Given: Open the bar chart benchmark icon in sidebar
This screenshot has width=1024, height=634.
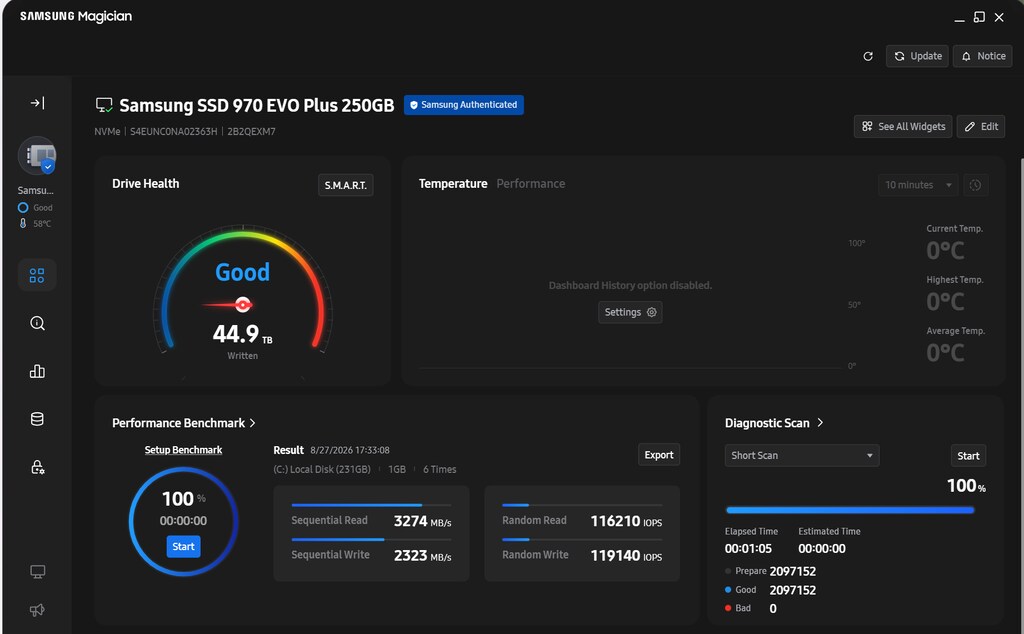Looking at the screenshot, I should pos(37,371).
